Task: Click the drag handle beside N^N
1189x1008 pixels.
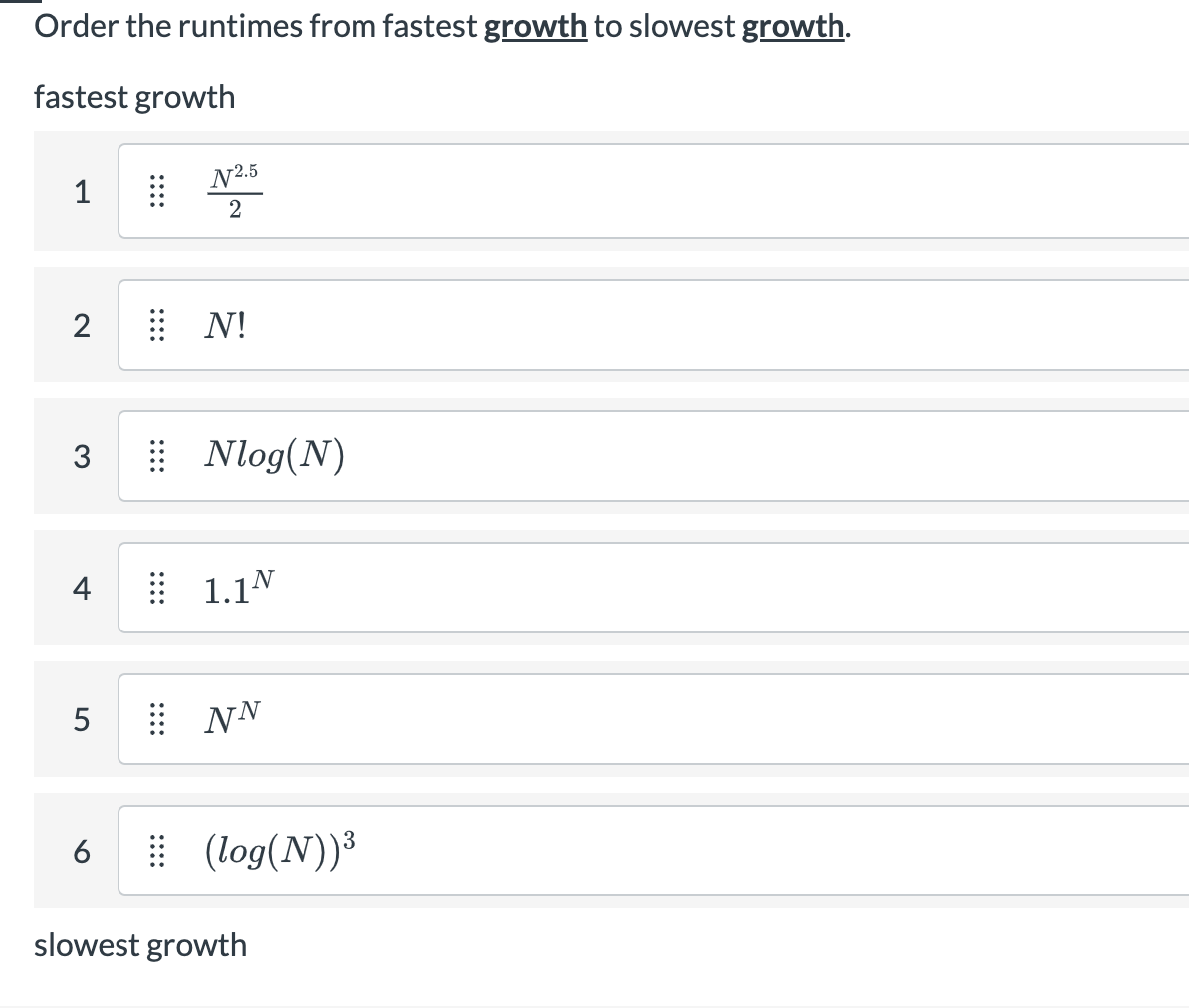Action: [x=155, y=719]
